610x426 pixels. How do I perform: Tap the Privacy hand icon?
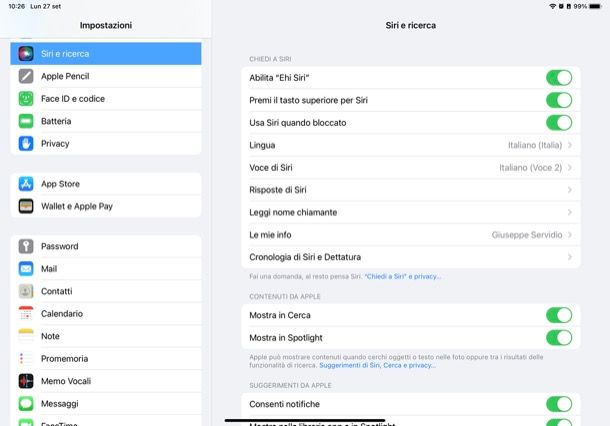point(26,144)
